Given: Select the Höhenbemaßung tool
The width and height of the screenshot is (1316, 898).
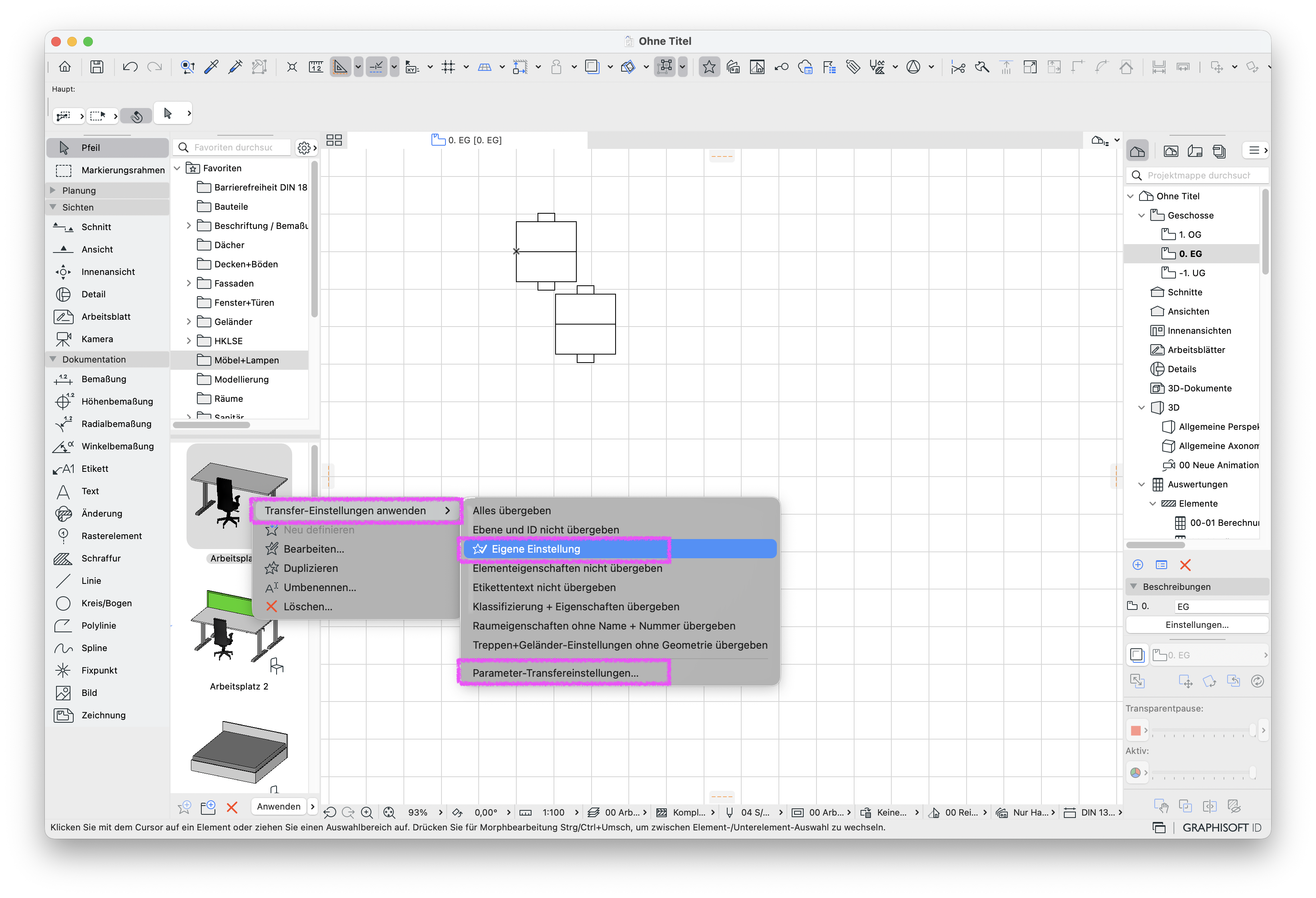Looking at the screenshot, I should [108, 401].
